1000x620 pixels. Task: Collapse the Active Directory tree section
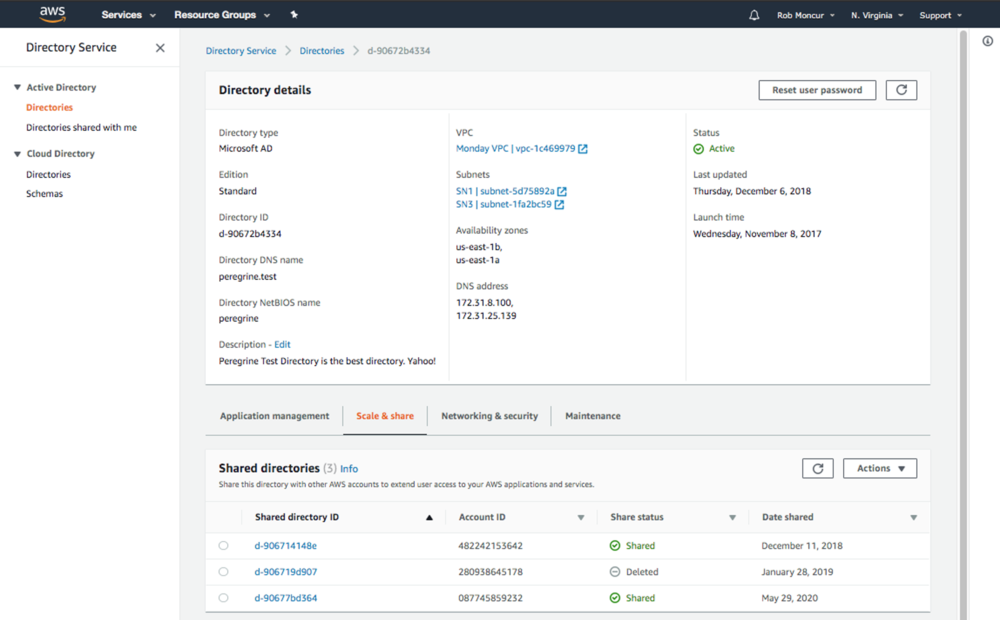click(x=17, y=88)
